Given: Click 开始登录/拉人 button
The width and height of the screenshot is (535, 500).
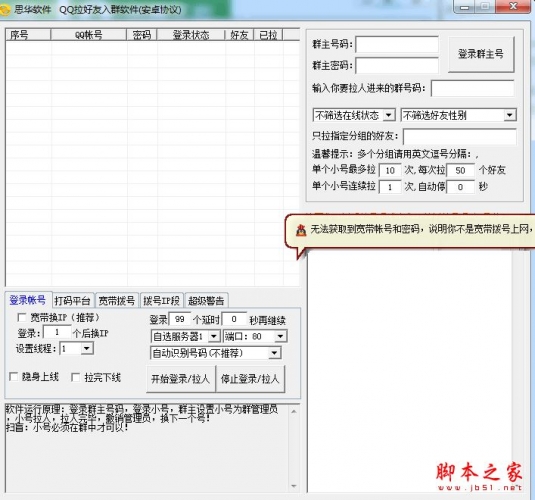Looking at the screenshot, I should (x=181, y=379).
